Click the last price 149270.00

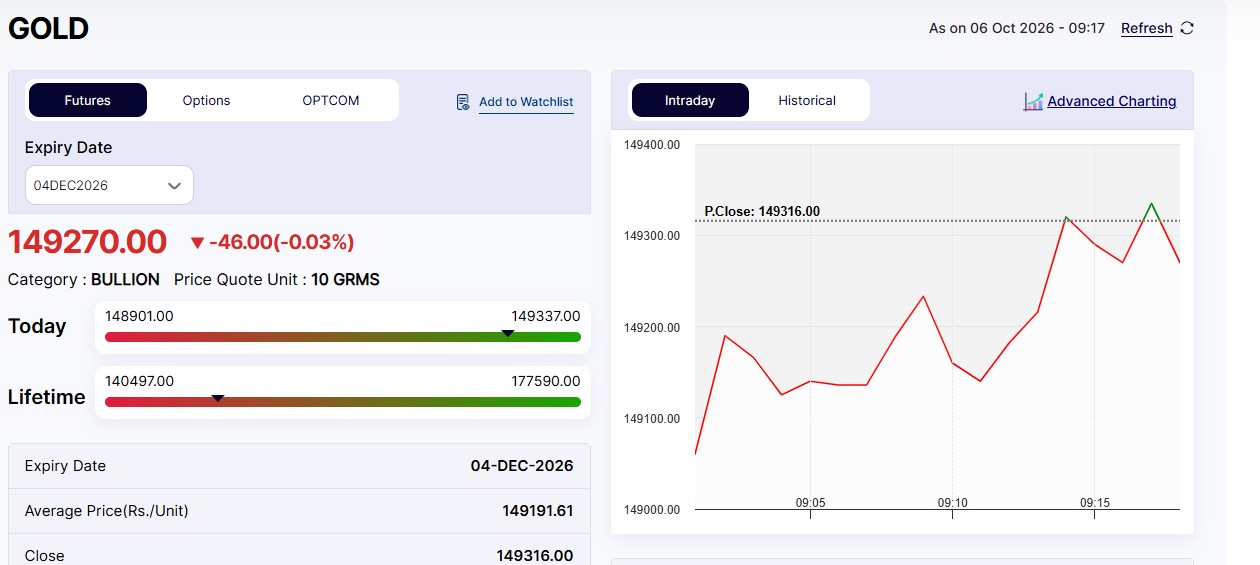click(88, 242)
